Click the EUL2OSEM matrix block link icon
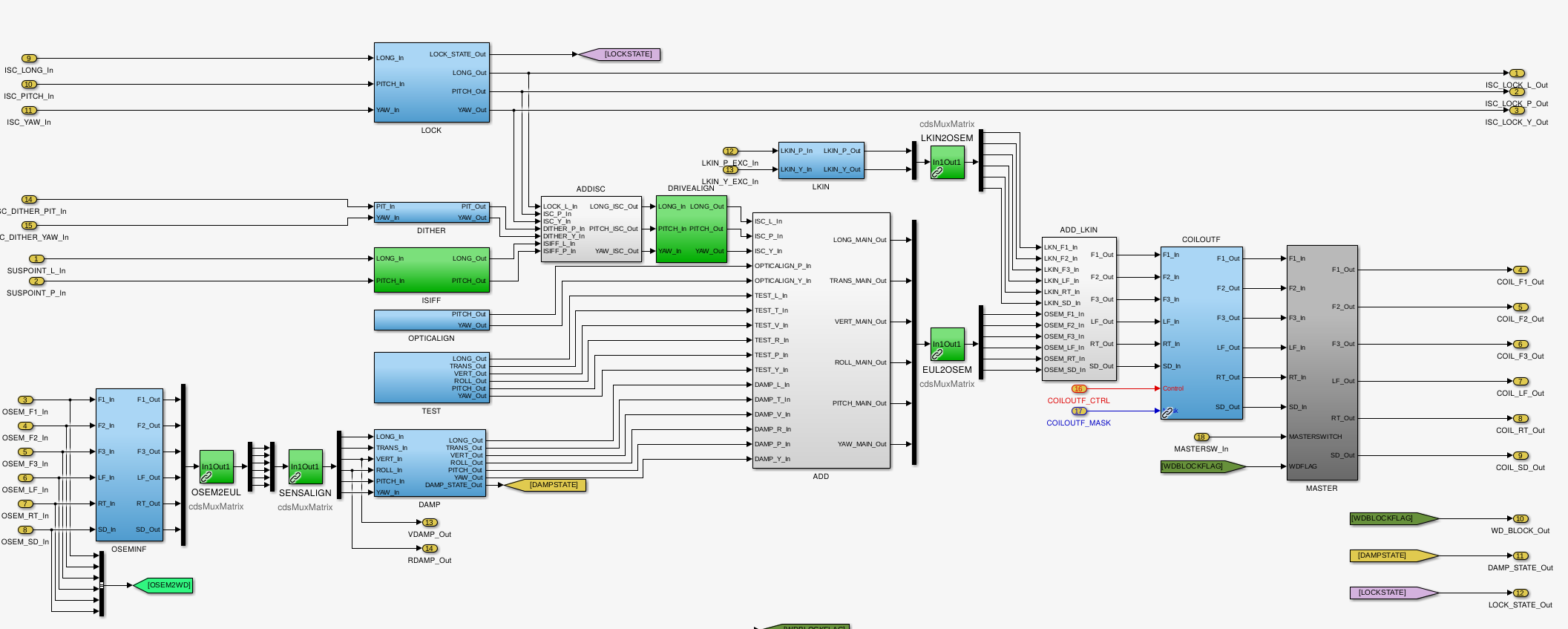This screenshot has width=1568, height=629. 937,354
